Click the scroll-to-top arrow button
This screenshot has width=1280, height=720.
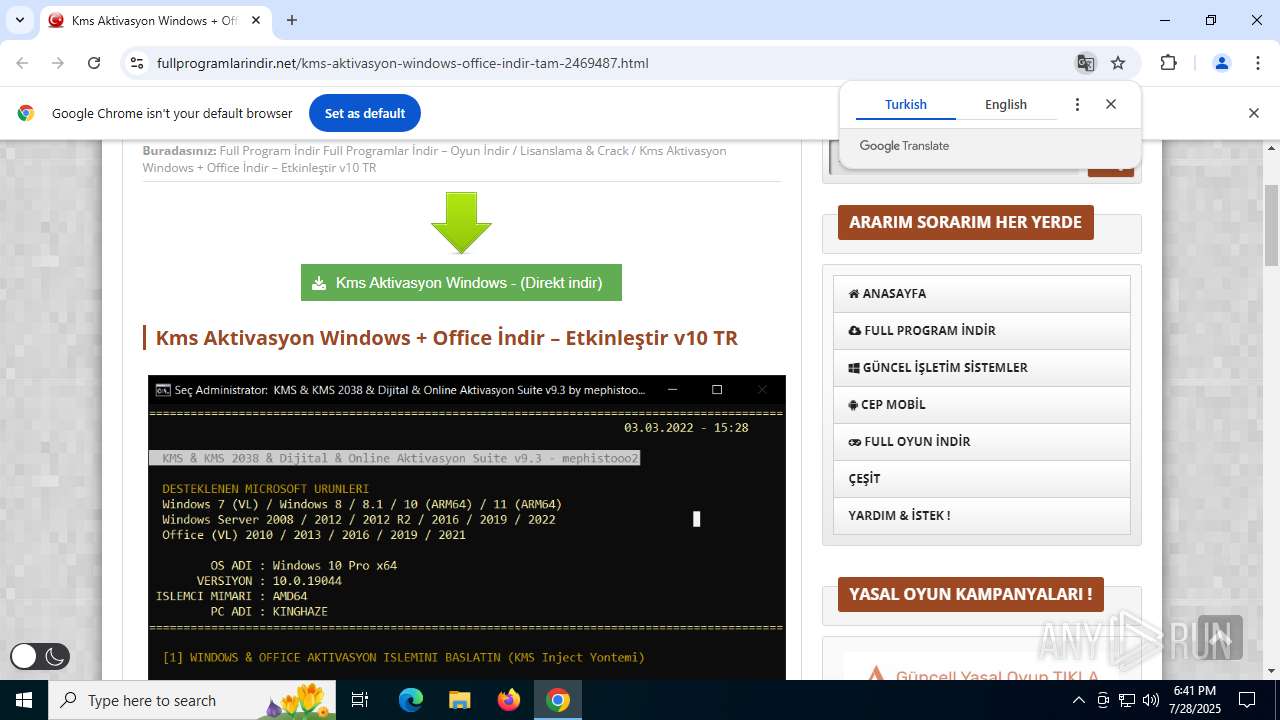(1219, 637)
